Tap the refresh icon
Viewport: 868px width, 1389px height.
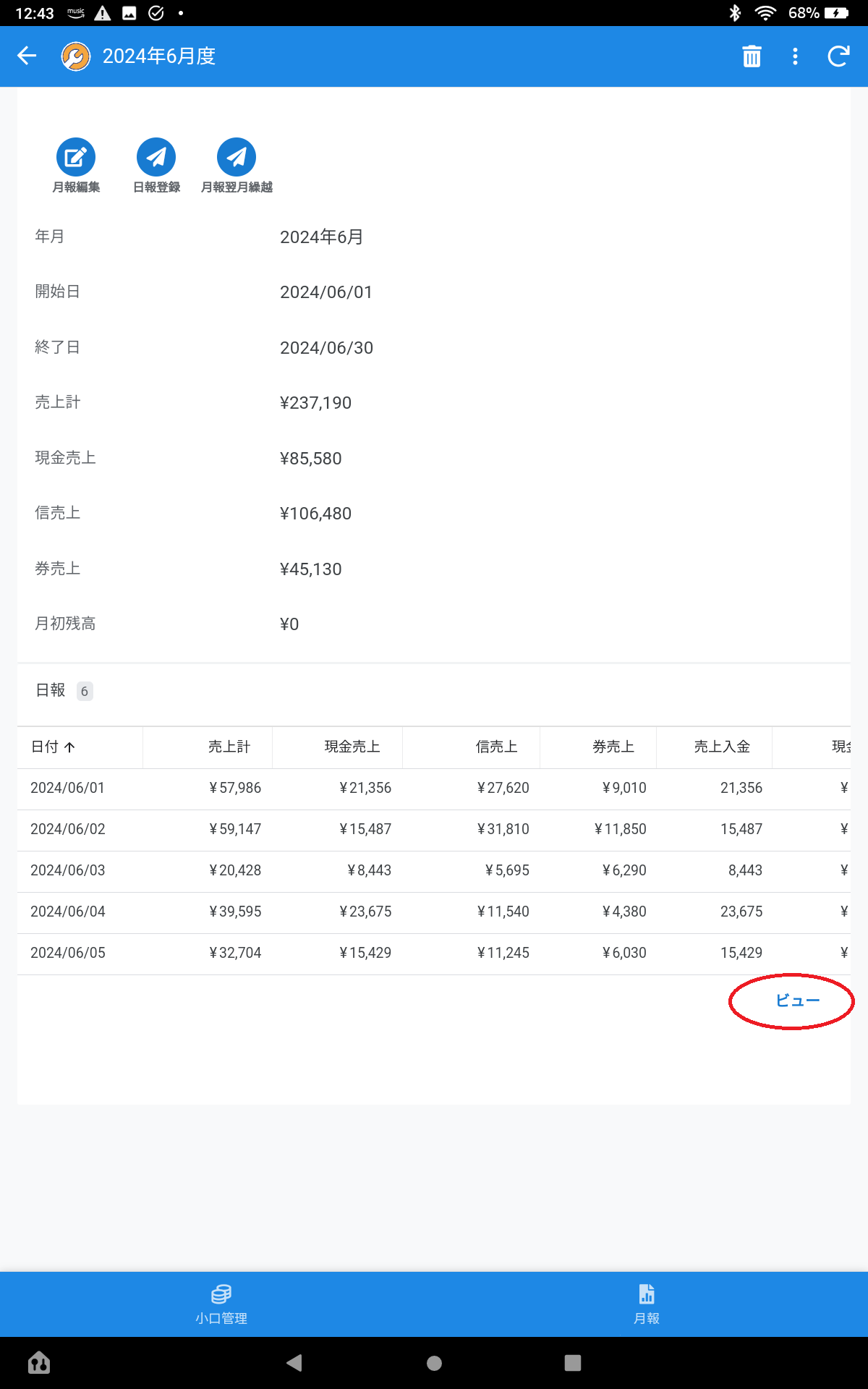tap(838, 56)
